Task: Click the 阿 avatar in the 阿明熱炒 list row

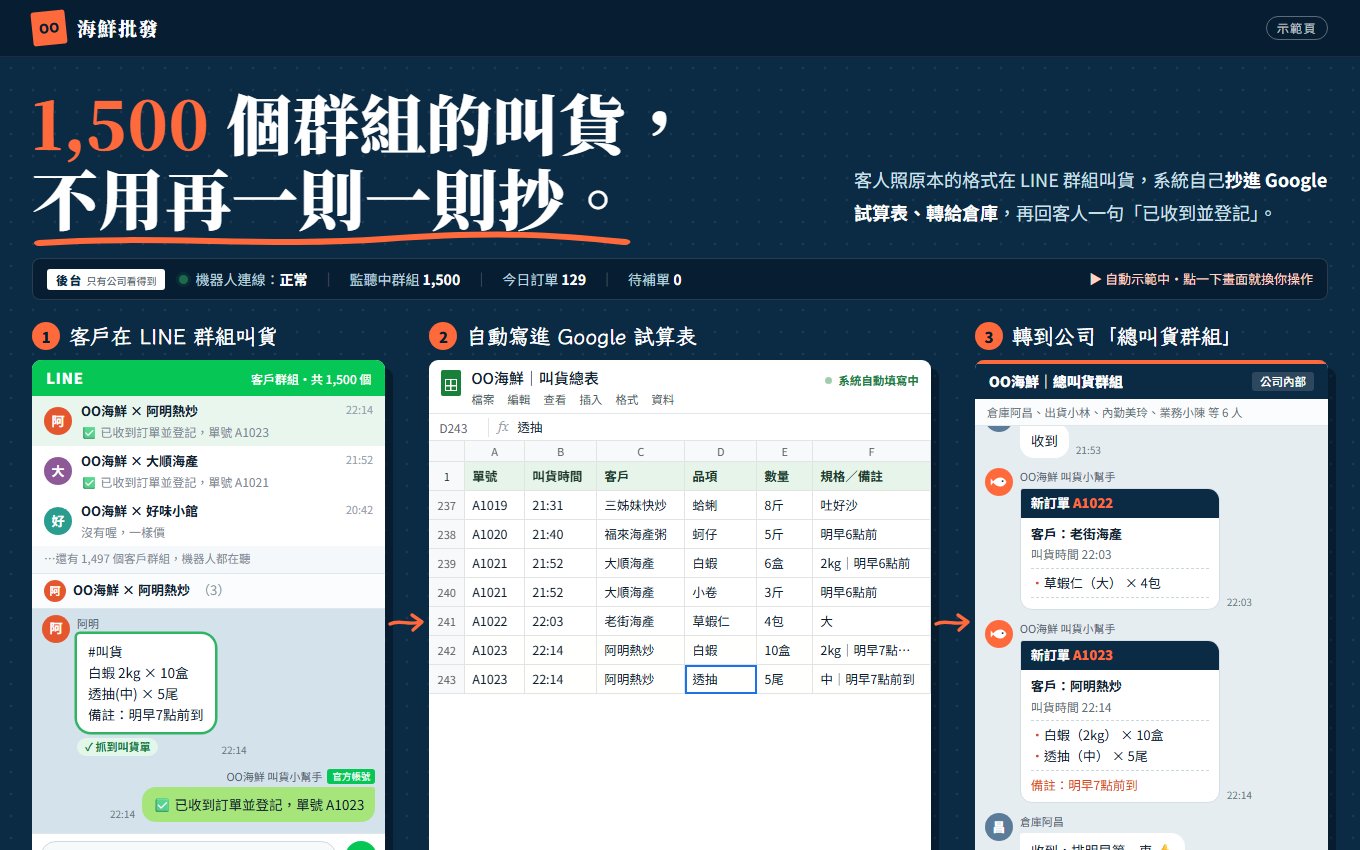Action: click(x=58, y=422)
